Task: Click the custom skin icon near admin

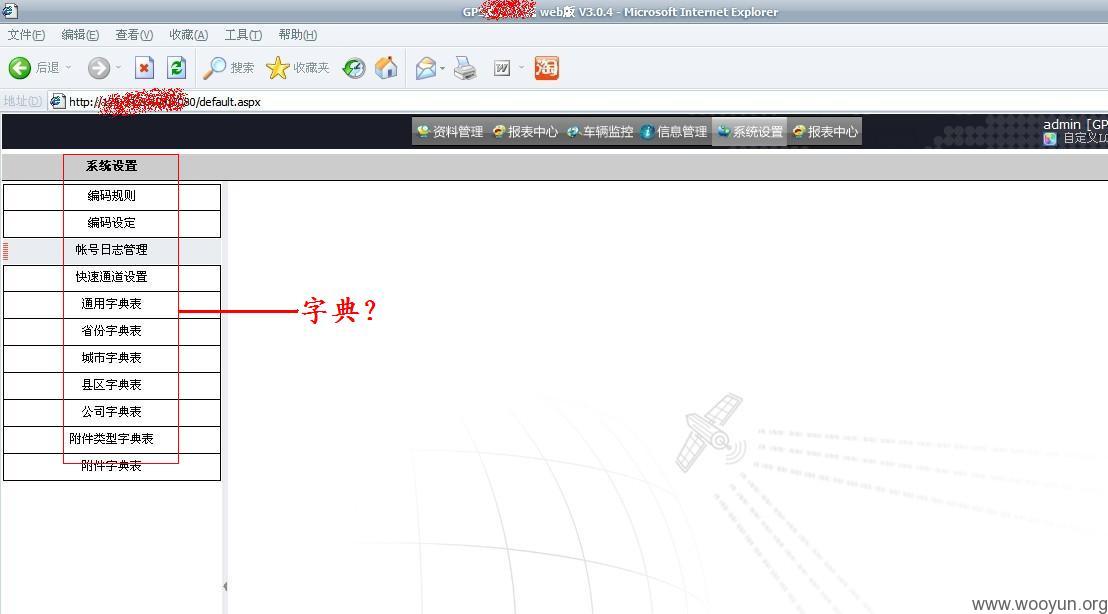Action: [1050, 138]
